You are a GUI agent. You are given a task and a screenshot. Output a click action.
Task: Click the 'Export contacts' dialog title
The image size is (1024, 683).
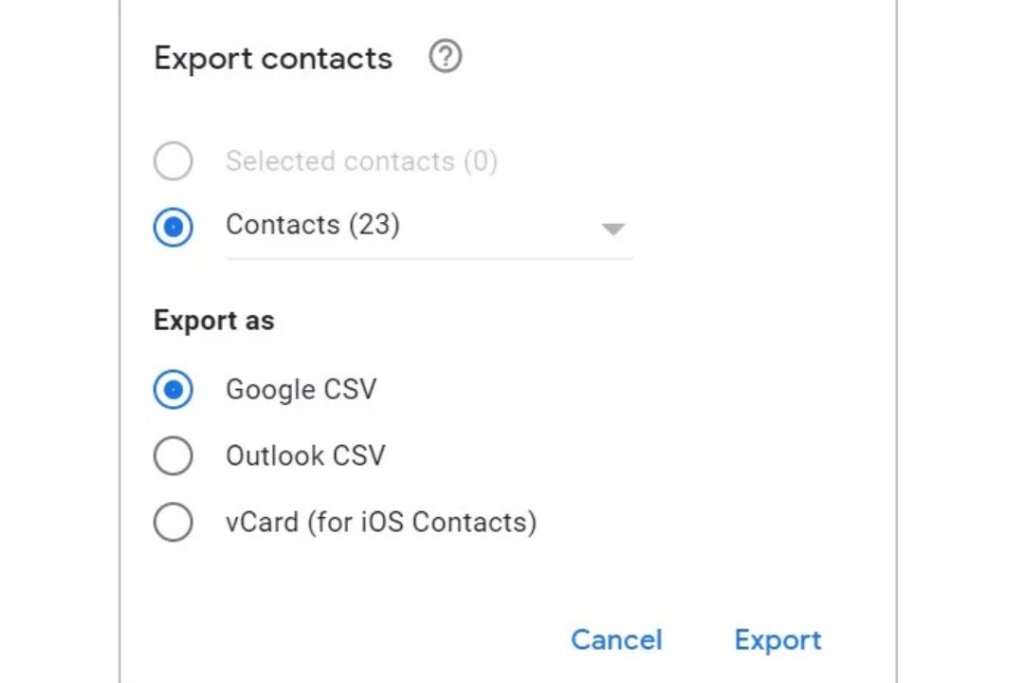(273, 59)
